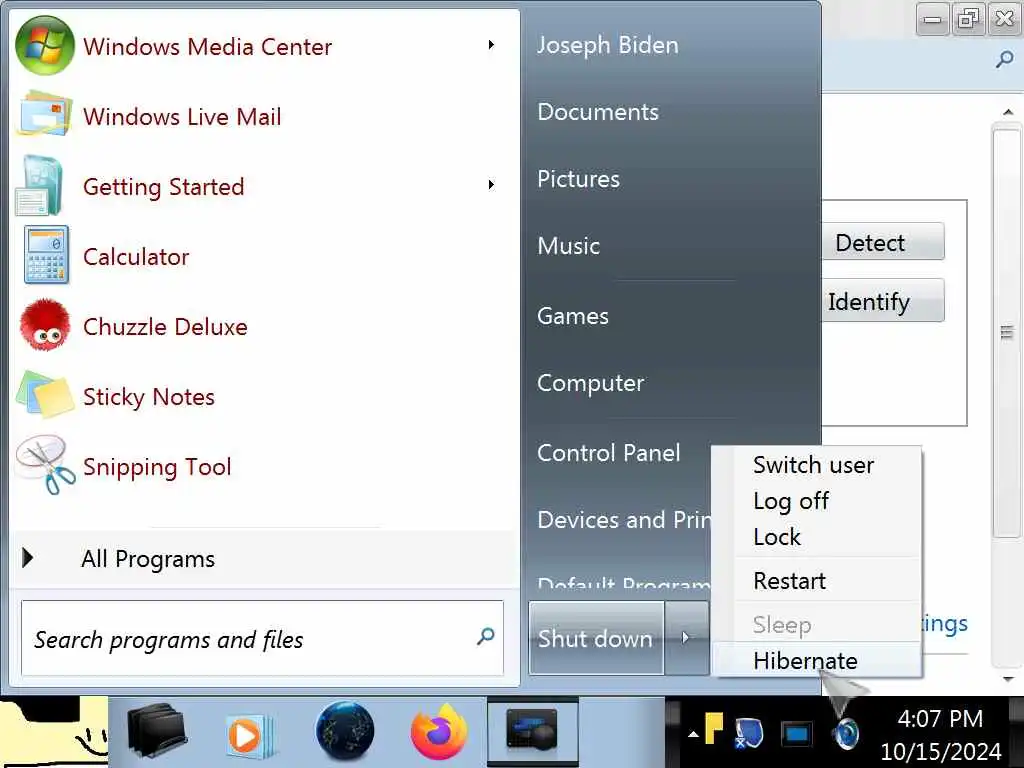Click the monitor display tray icon
The width and height of the screenshot is (1024, 768).
pyautogui.click(x=797, y=734)
